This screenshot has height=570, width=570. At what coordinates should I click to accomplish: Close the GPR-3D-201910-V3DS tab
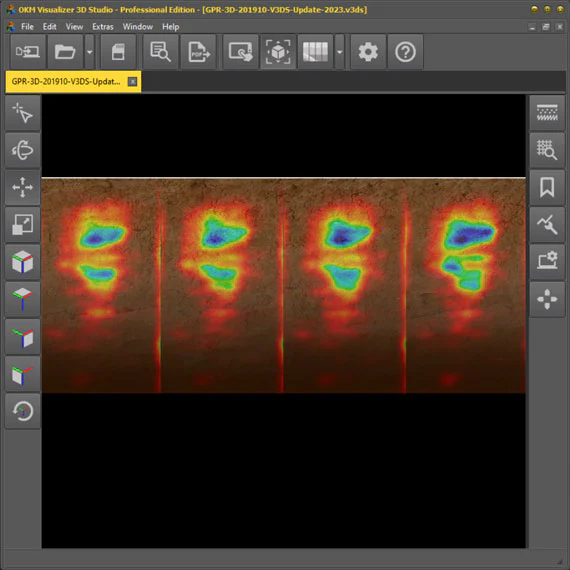pyautogui.click(x=132, y=81)
